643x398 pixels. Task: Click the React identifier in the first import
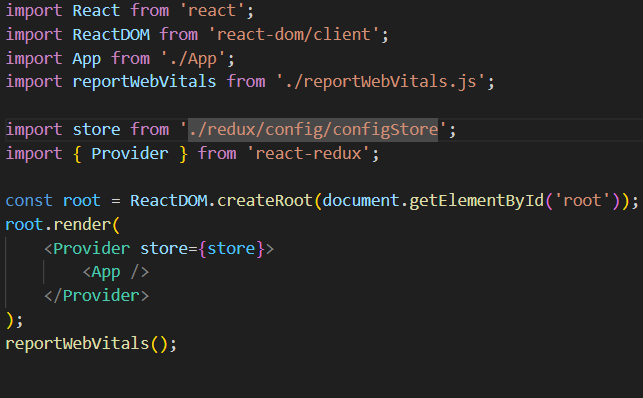click(96, 11)
